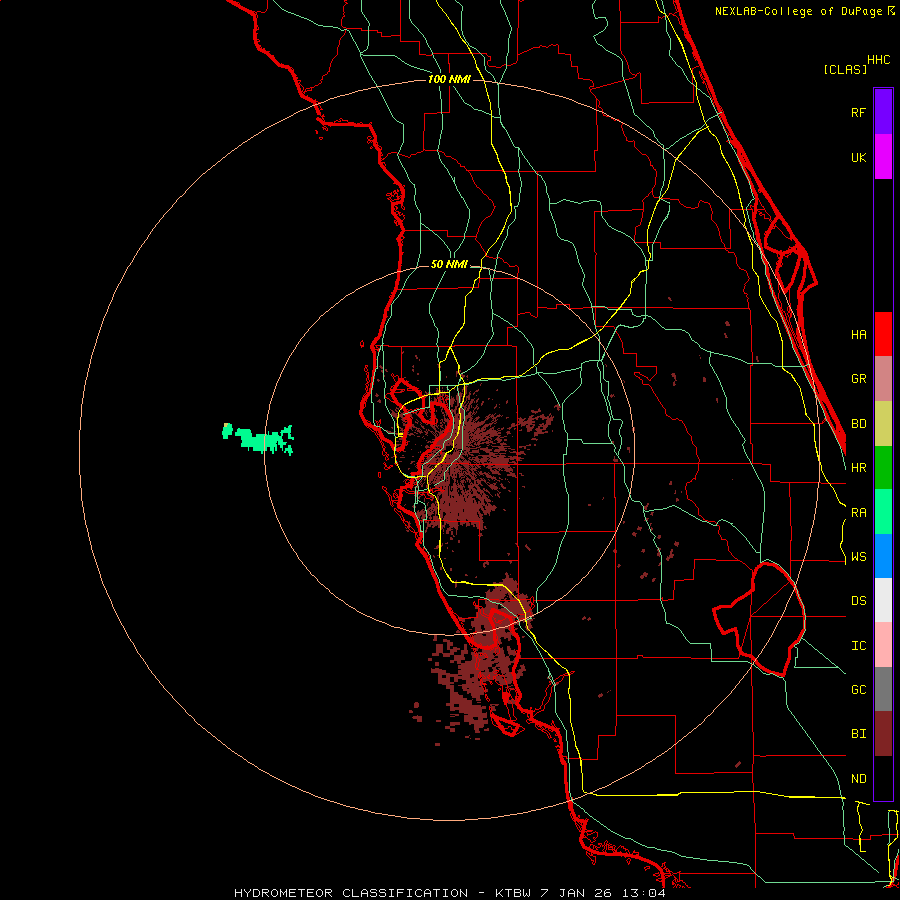Click the 'HR' legend label
Image resolution: width=900 pixels, height=900 pixels.
pos(858,468)
